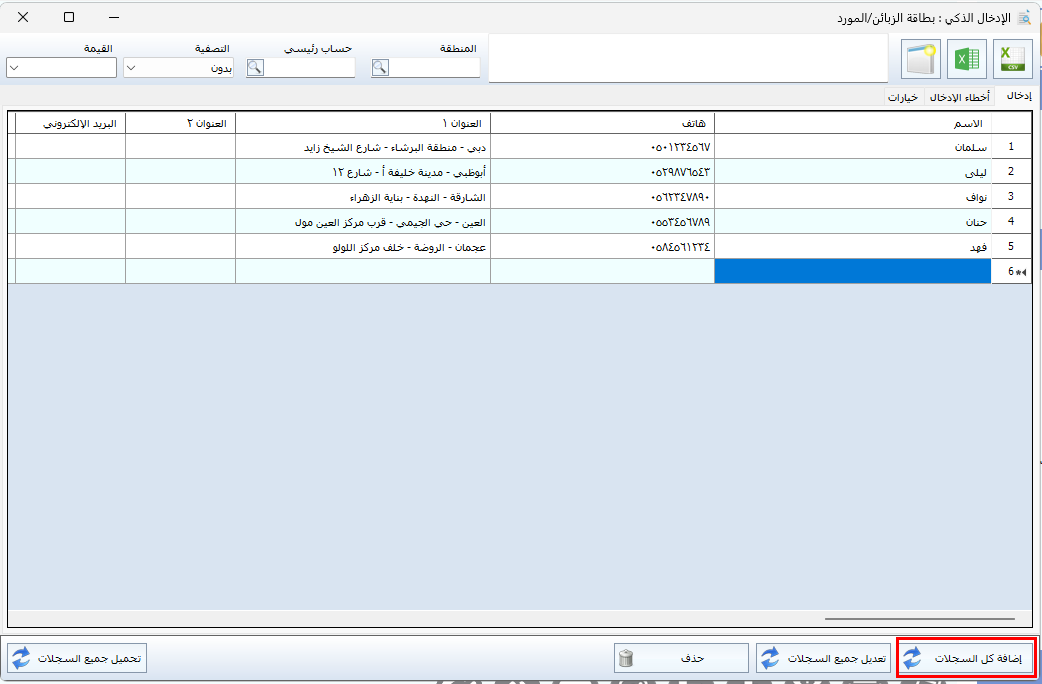The width and height of the screenshot is (1042, 684).
Task: Click the phone cell ٠٥٨٤٥٦١٢٣٤
Action: 603,247
